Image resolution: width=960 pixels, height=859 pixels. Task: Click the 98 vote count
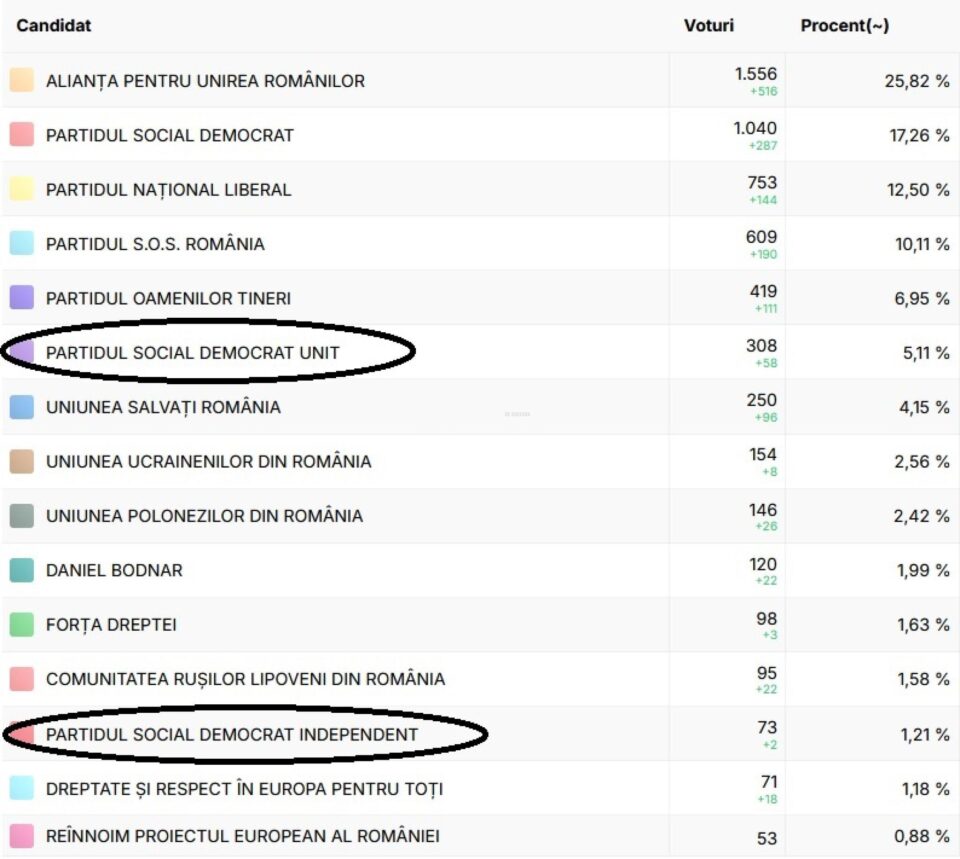point(766,620)
